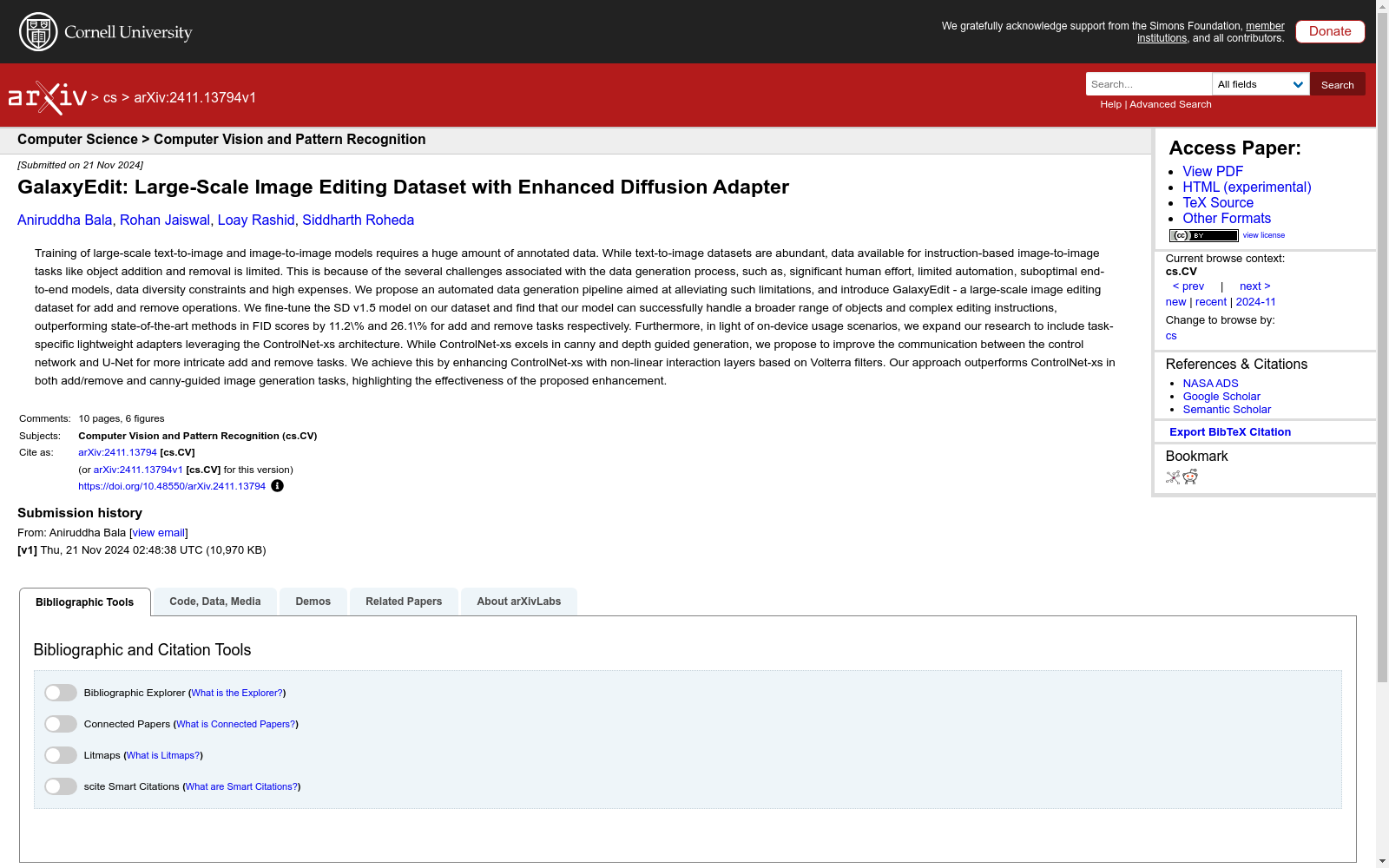Toggle the Bibliographic Explorer switch

click(x=61, y=693)
